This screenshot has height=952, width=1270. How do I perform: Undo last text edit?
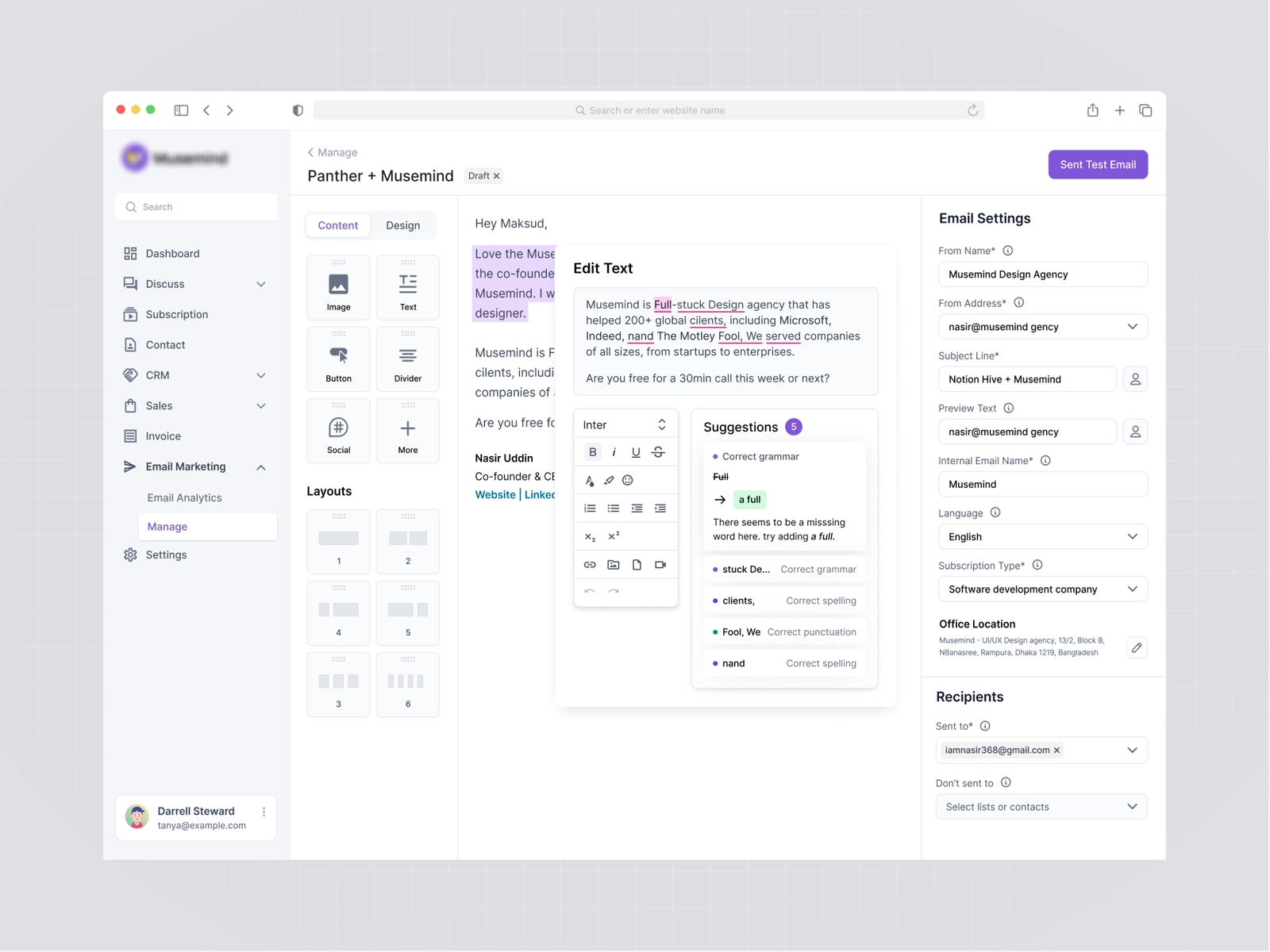pos(590,591)
